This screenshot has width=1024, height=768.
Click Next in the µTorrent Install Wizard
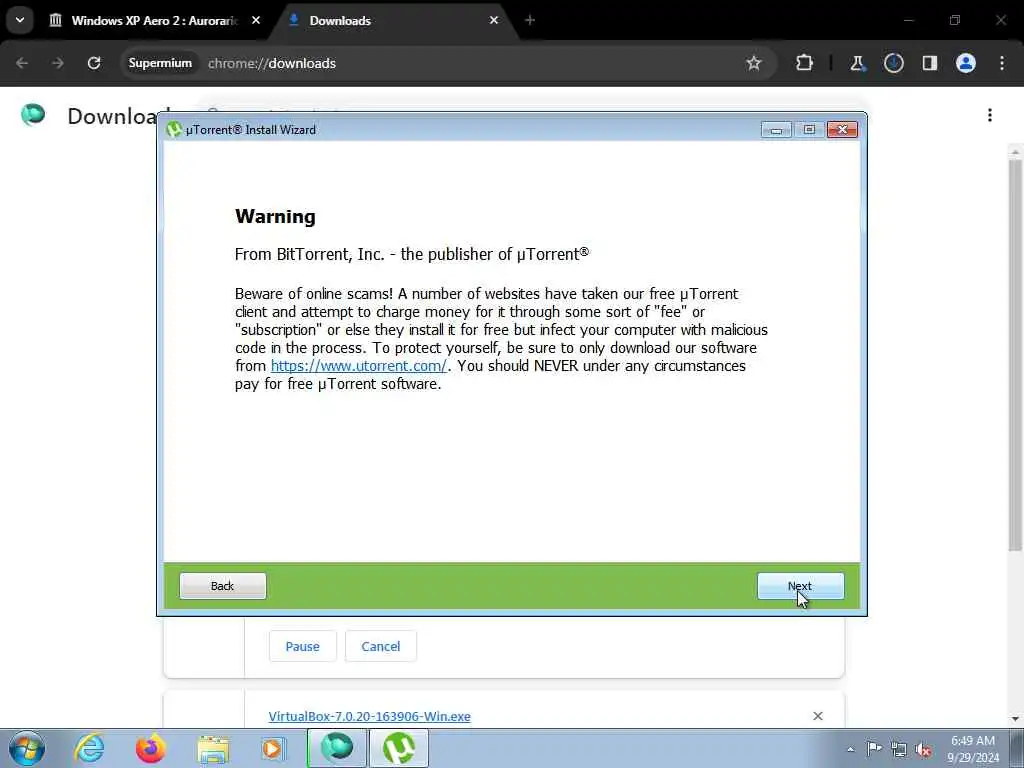tap(801, 586)
